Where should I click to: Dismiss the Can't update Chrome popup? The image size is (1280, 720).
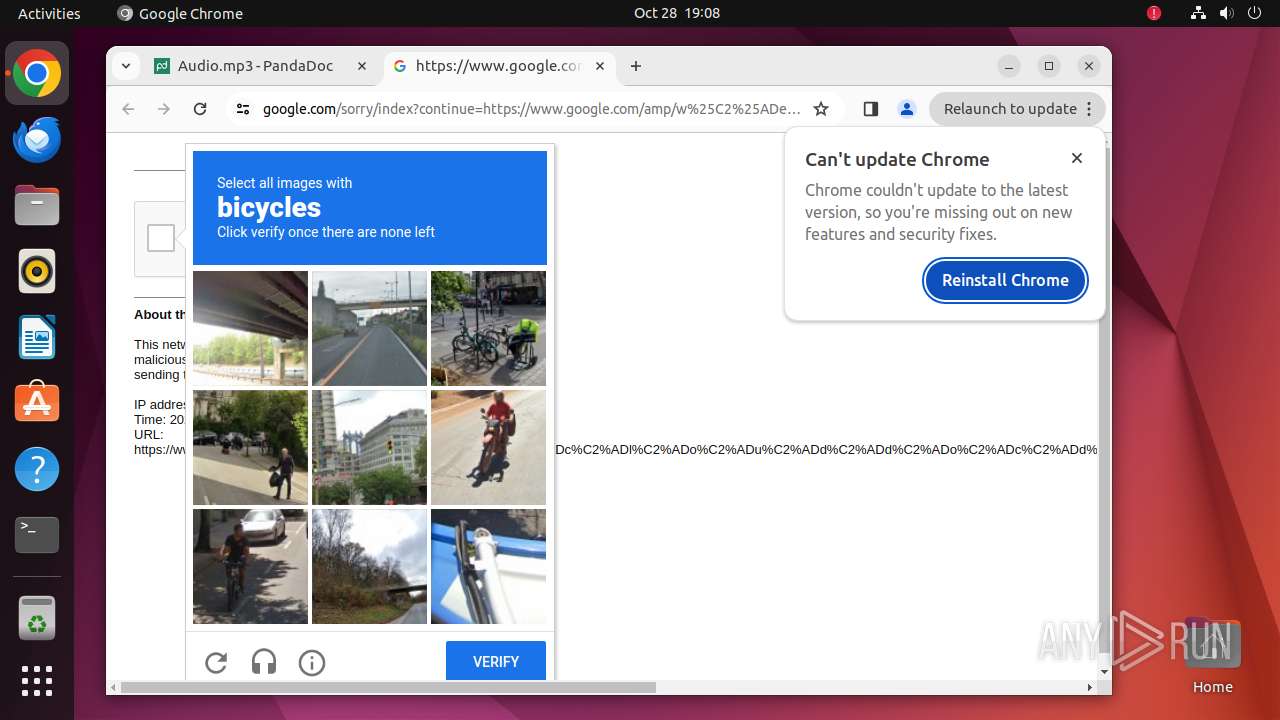click(1077, 158)
